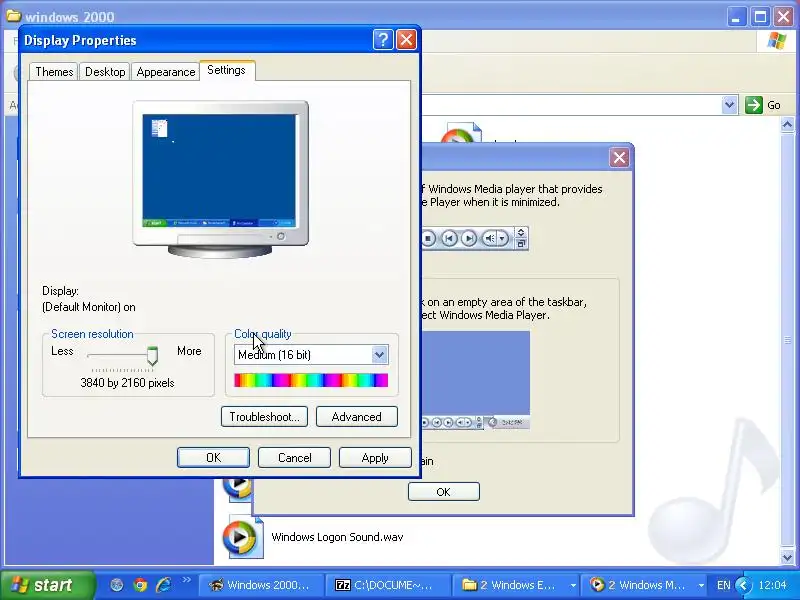Screen dimensions: 800x600
Task: Switch to the Themes tab
Action: point(54,72)
